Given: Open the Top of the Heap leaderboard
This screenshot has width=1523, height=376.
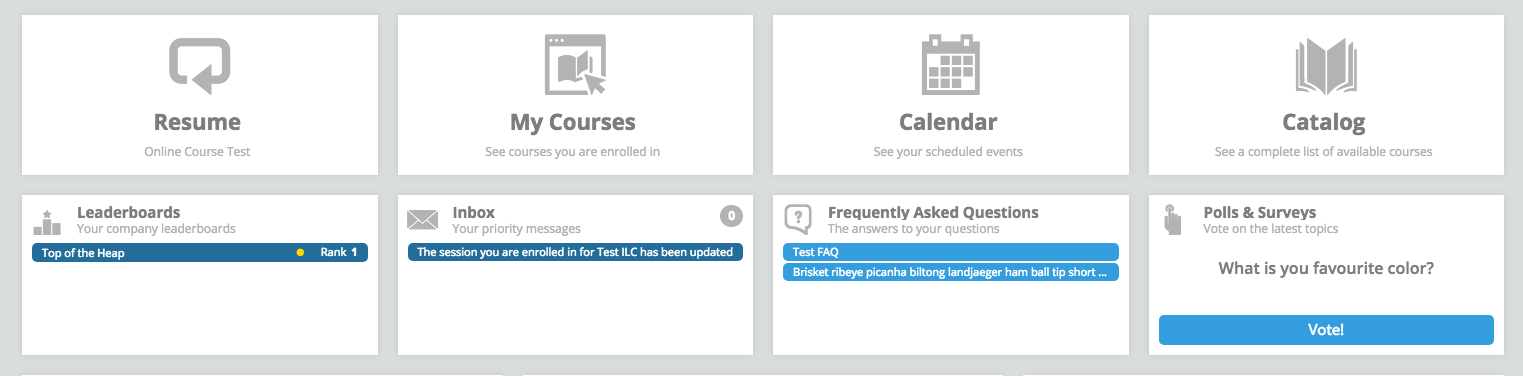Looking at the screenshot, I should 200,253.
